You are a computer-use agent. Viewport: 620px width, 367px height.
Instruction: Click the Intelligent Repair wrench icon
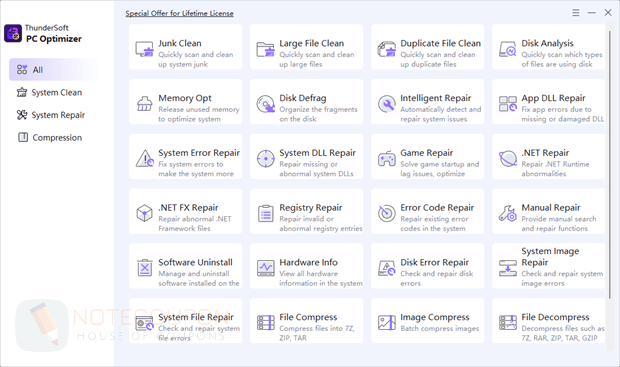pyautogui.click(x=386, y=104)
